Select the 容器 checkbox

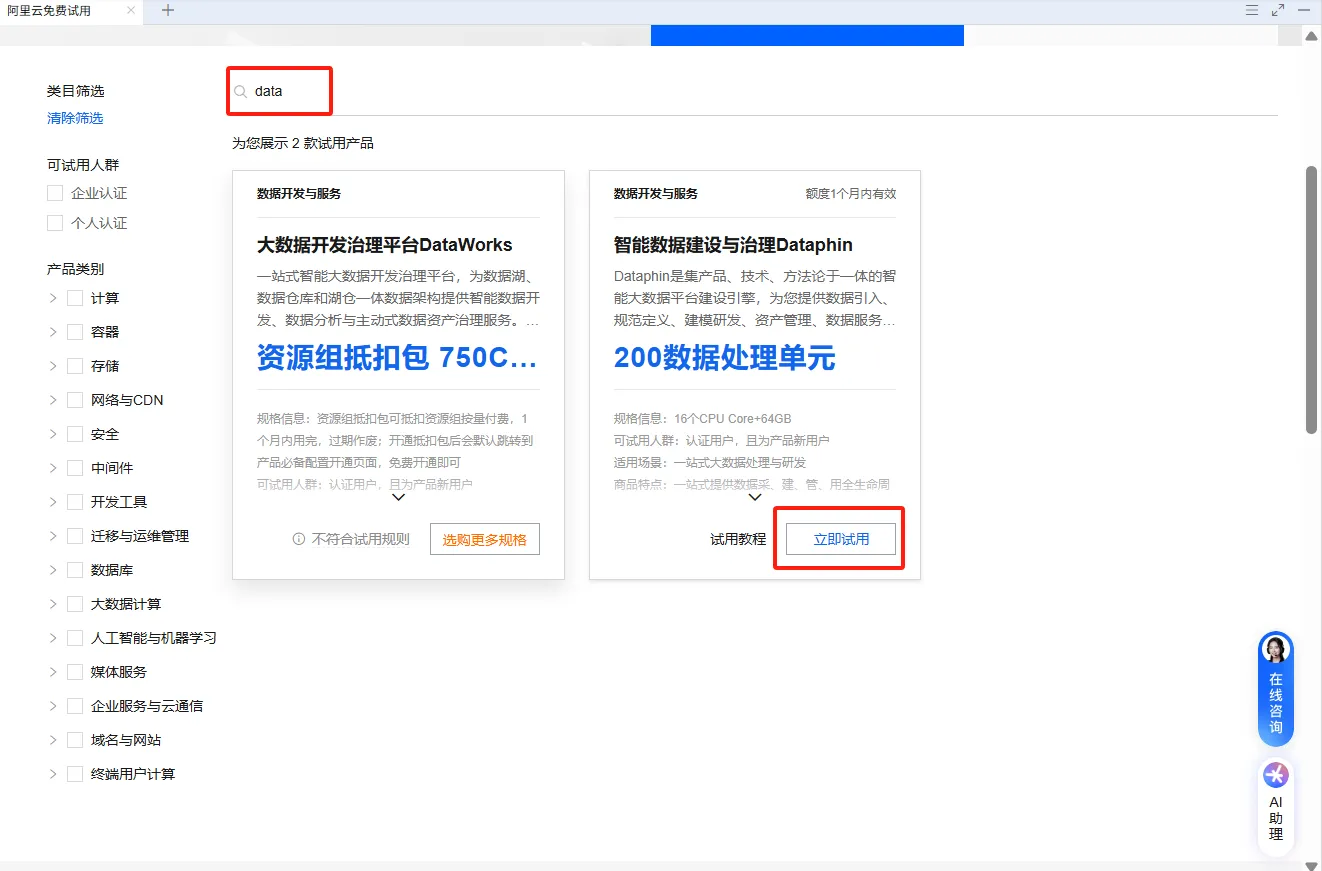(x=75, y=332)
